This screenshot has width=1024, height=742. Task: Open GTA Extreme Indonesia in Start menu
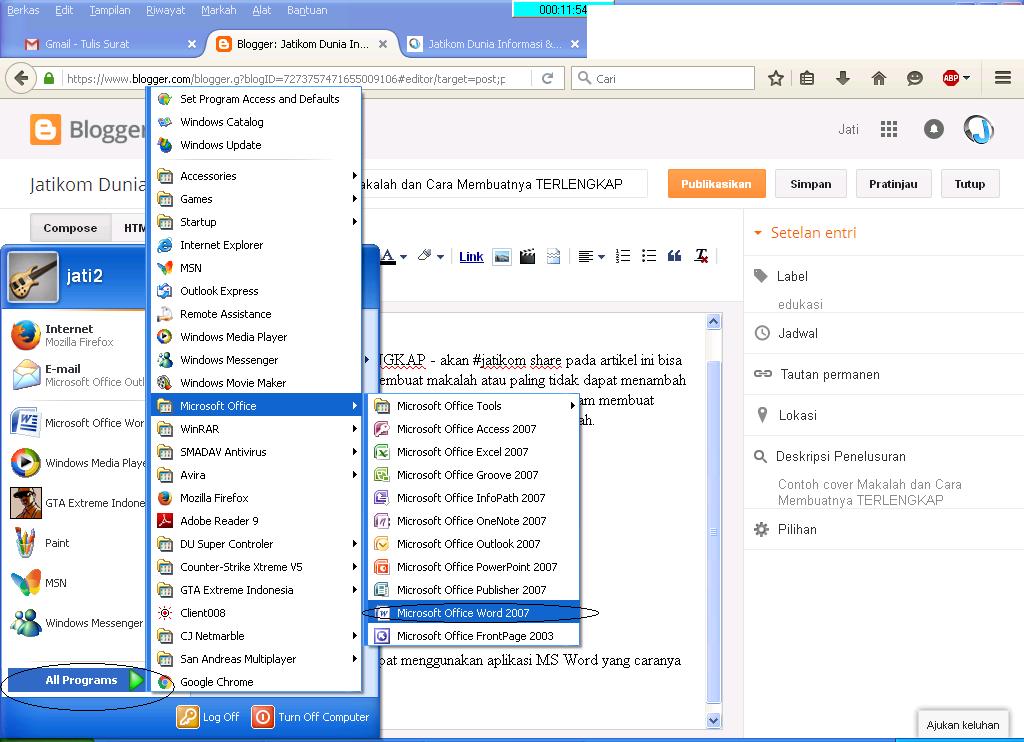tap(77, 503)
